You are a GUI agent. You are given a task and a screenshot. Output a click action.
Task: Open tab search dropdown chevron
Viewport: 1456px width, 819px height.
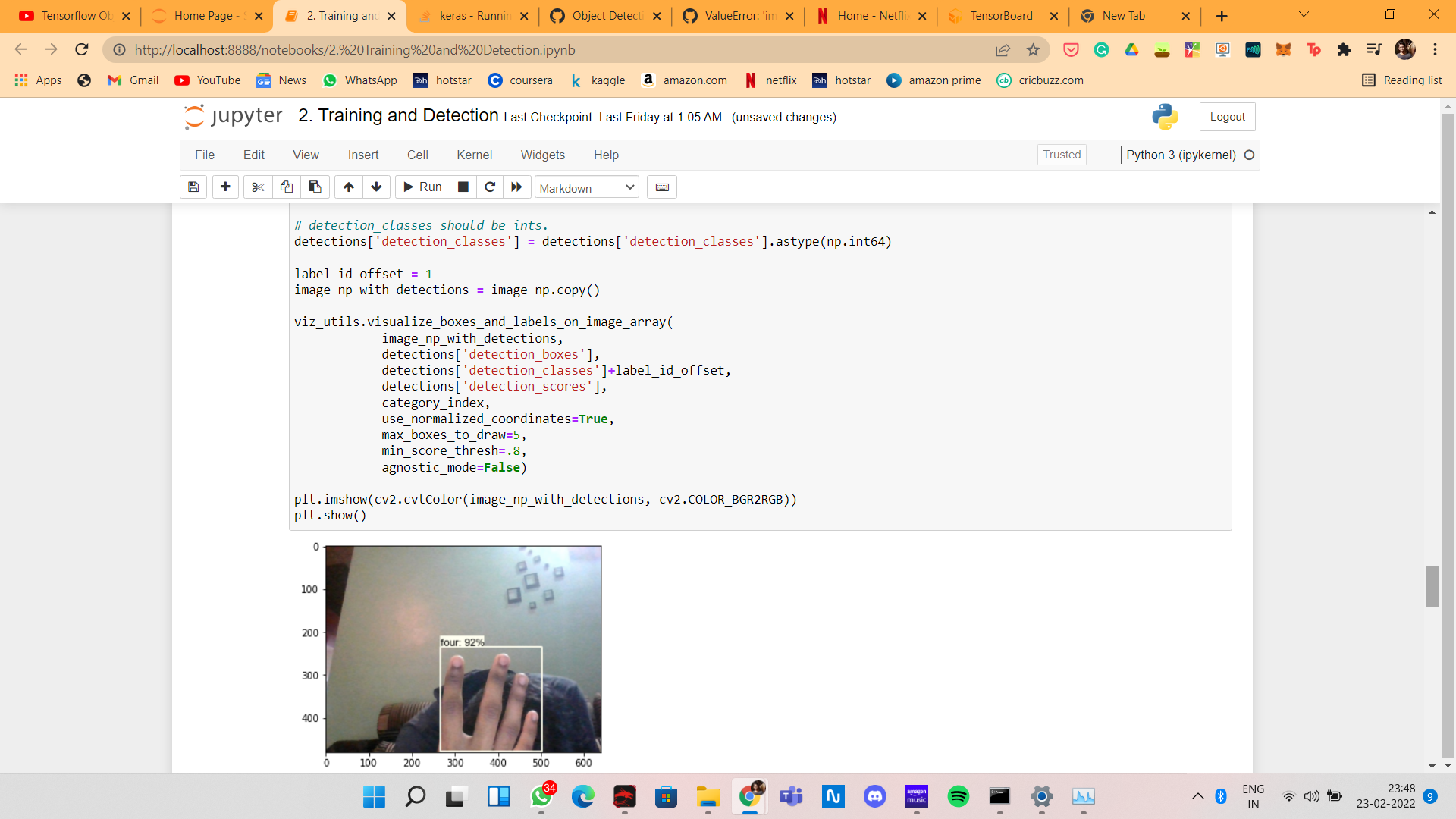pos(1304,14)
